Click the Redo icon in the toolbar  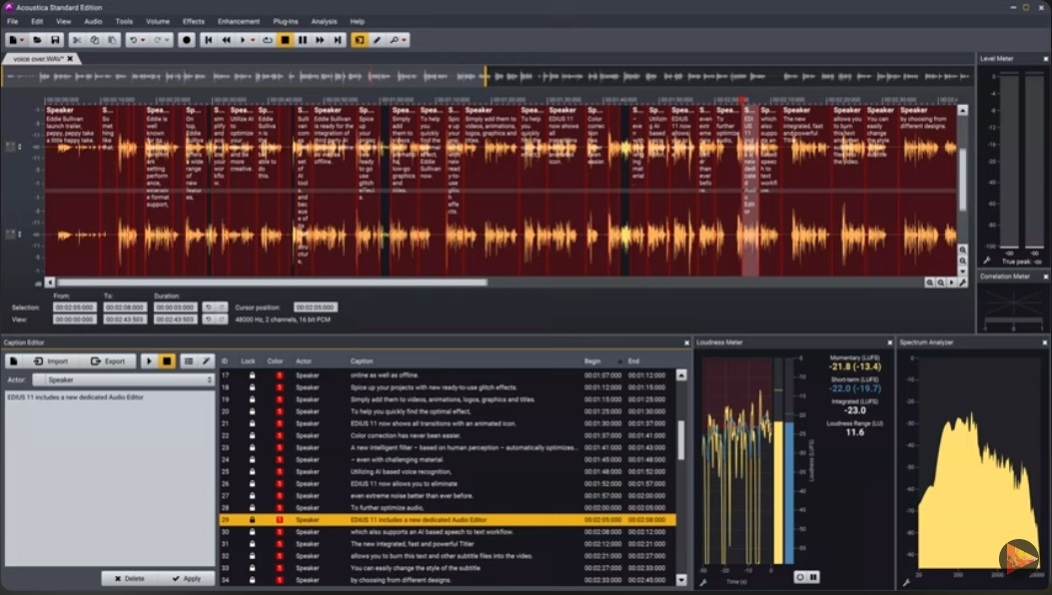(x=158, y=40)
